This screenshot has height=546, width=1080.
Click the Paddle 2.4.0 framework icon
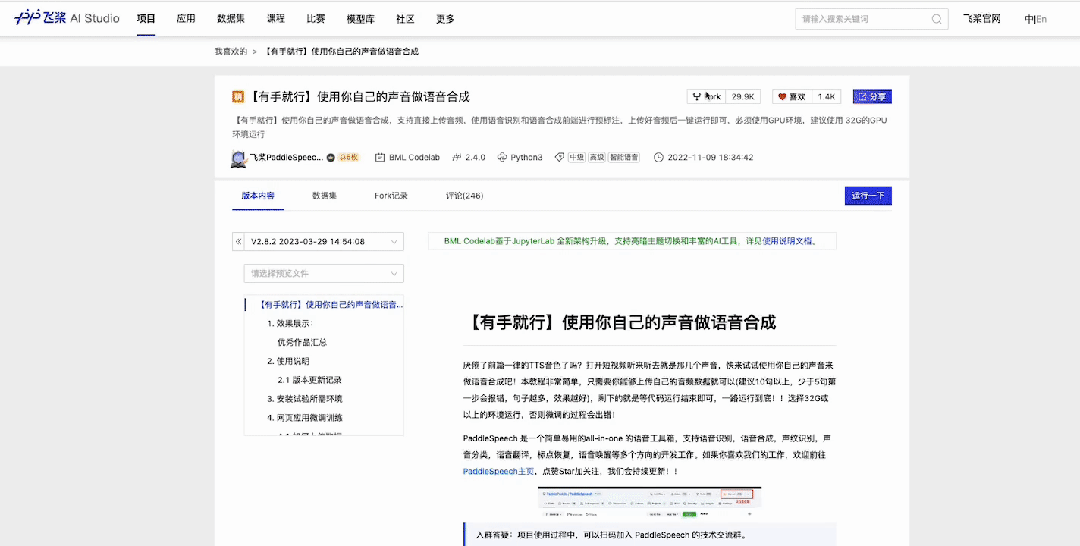point(456,158)
